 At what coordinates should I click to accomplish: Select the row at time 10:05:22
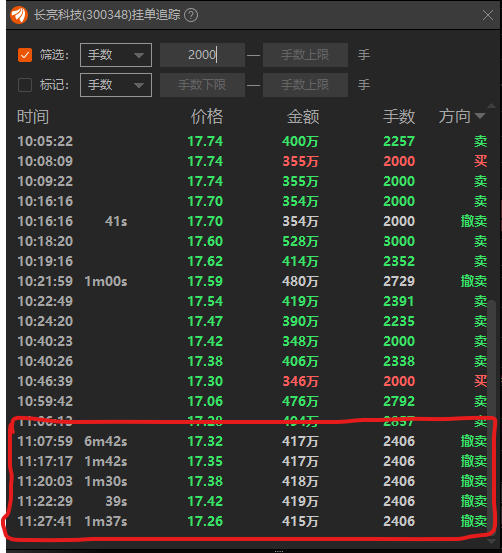click(x=252, y=141)
